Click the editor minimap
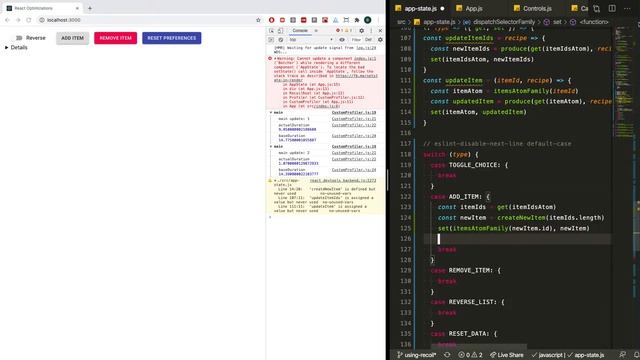 (x=624, y=82)
